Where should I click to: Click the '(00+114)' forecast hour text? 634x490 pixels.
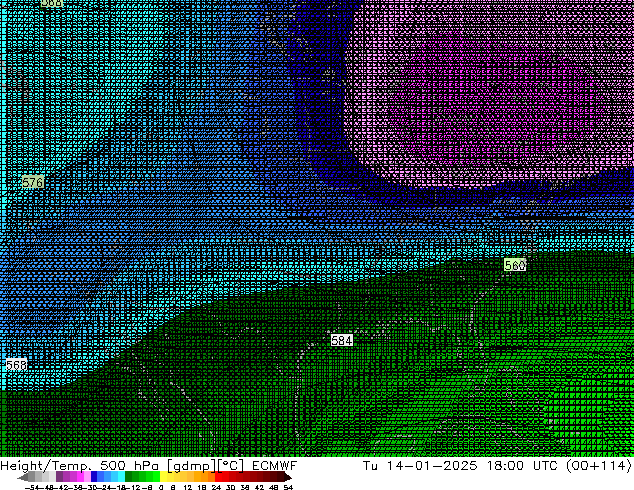(599, 465)
